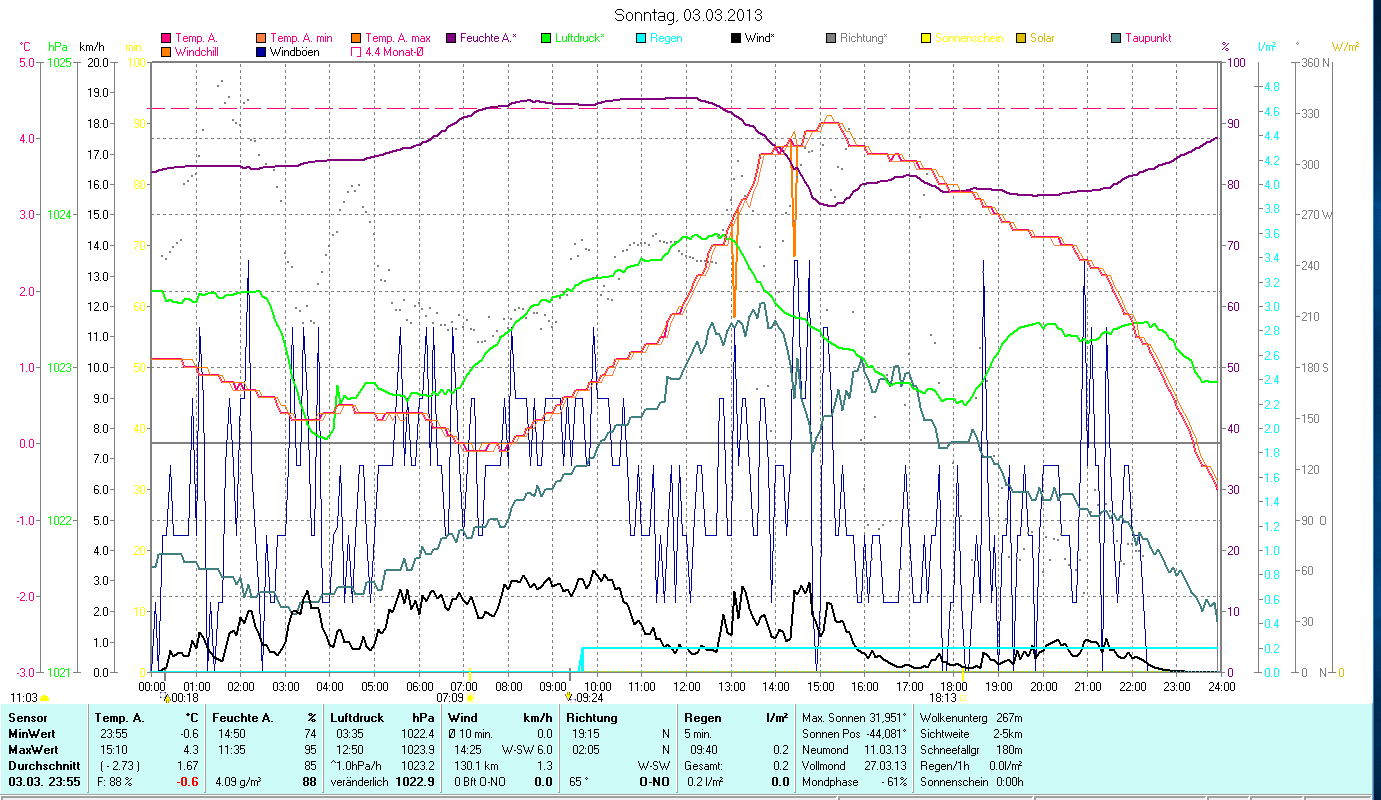Image resolution: width=1381 pixels, height=800 pixels.
Task: Click the orange Temp. A. min legend swatch
Action: coord(262,38)
